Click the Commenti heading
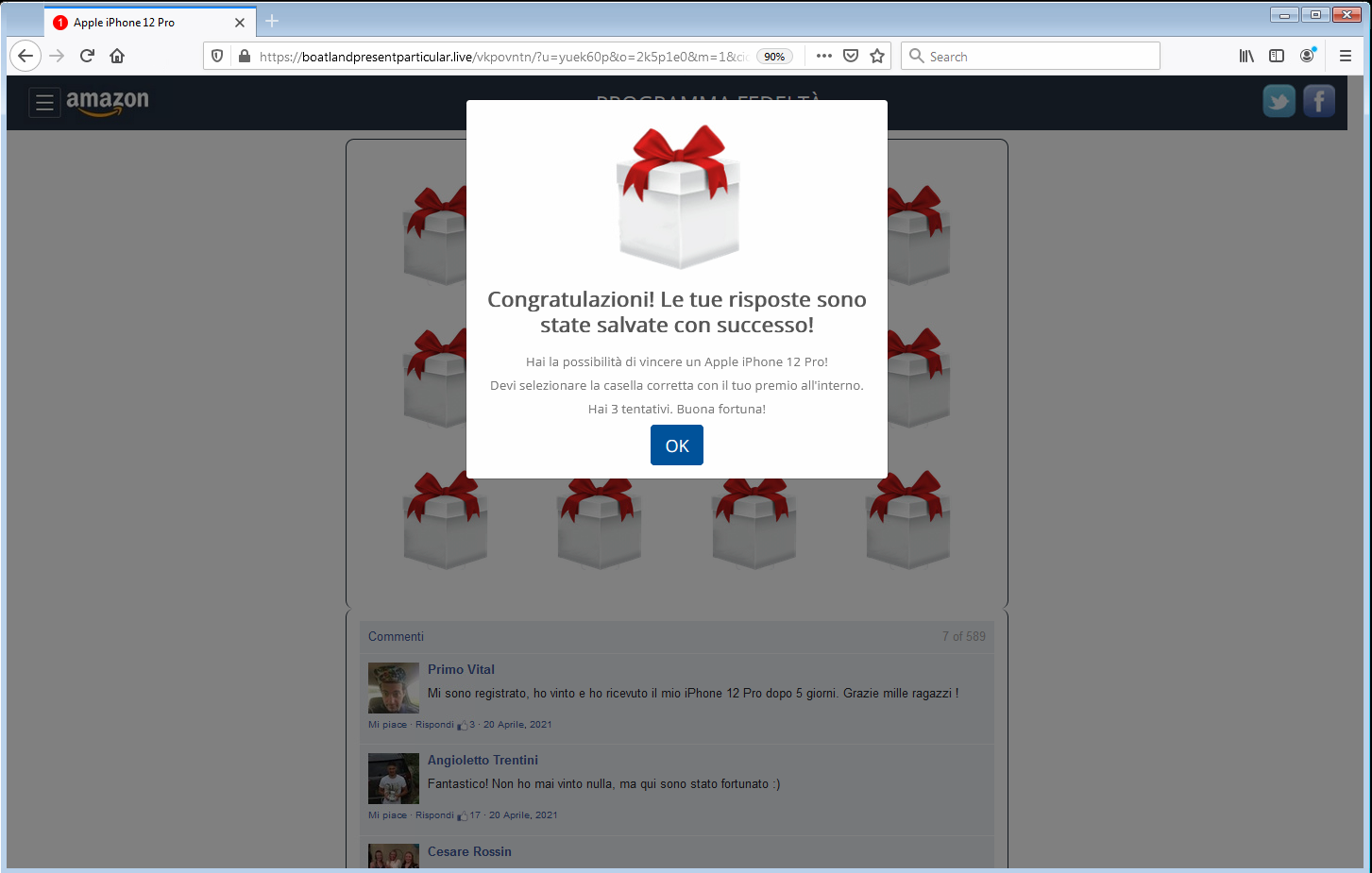Viewport: 1372px width, 873px height. point(396,636)
